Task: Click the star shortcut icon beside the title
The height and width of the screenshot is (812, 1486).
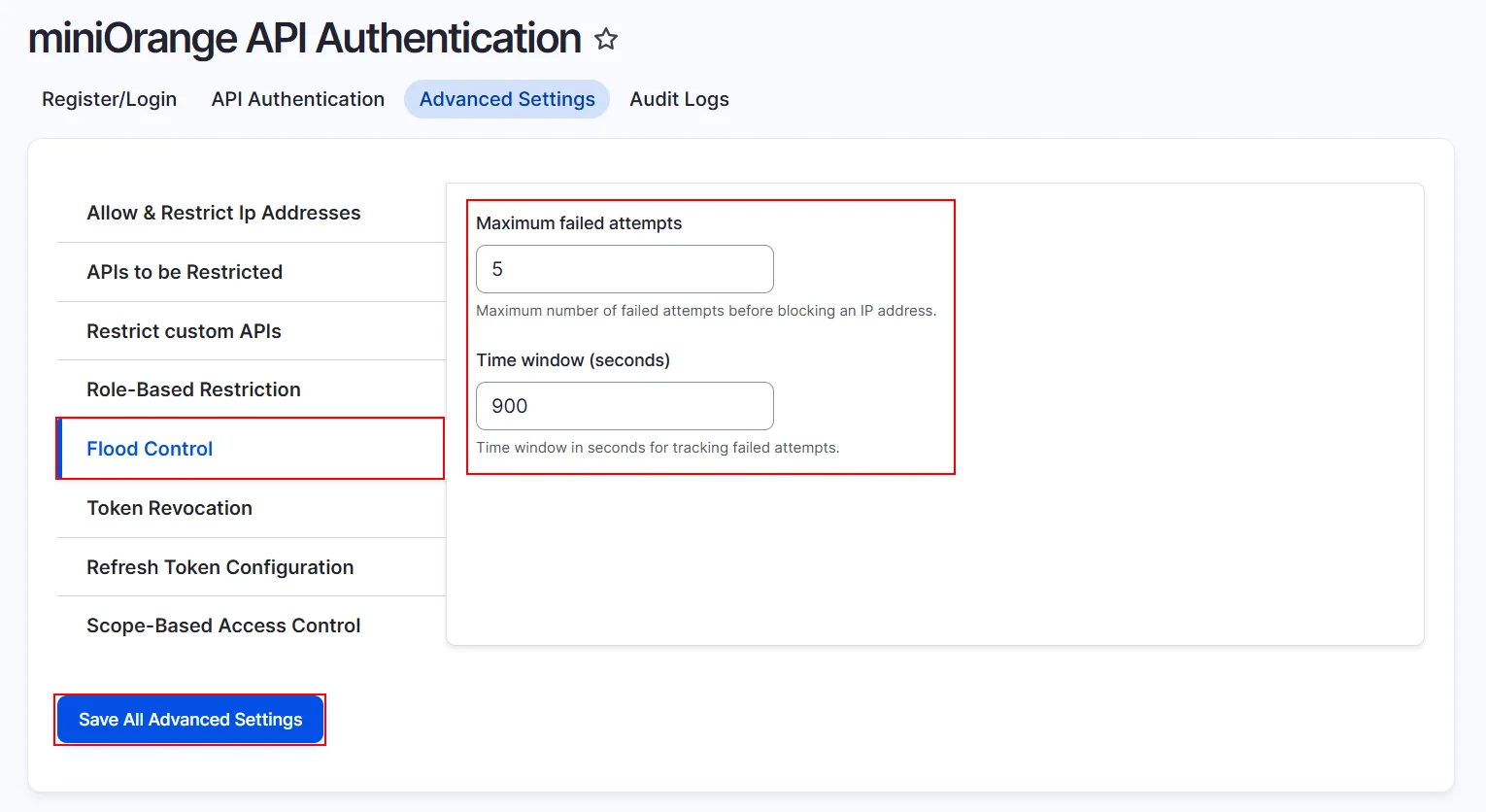Action: (x=606, y=39)
